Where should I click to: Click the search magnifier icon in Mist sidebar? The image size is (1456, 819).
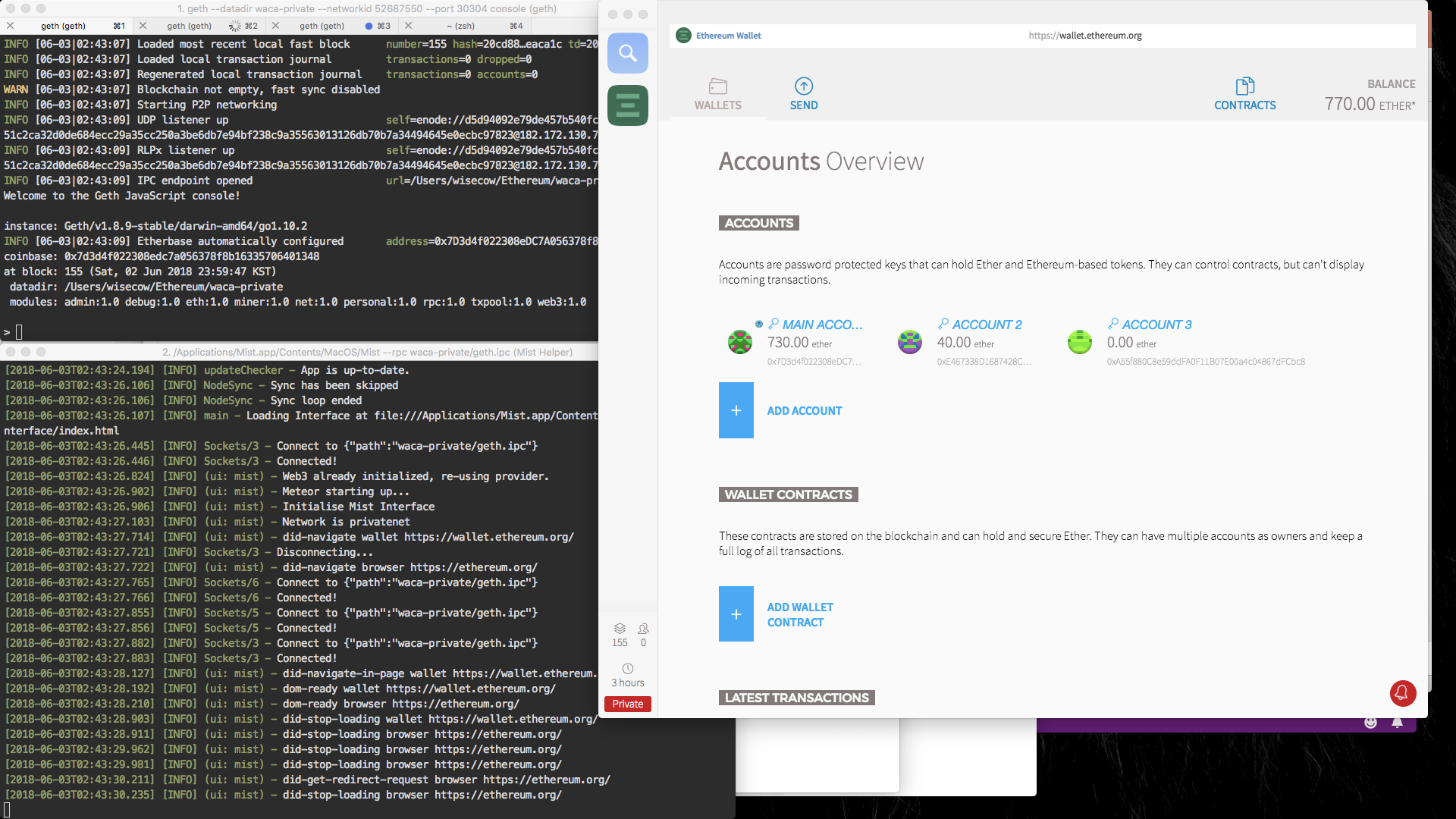click(x=627, y=53)
